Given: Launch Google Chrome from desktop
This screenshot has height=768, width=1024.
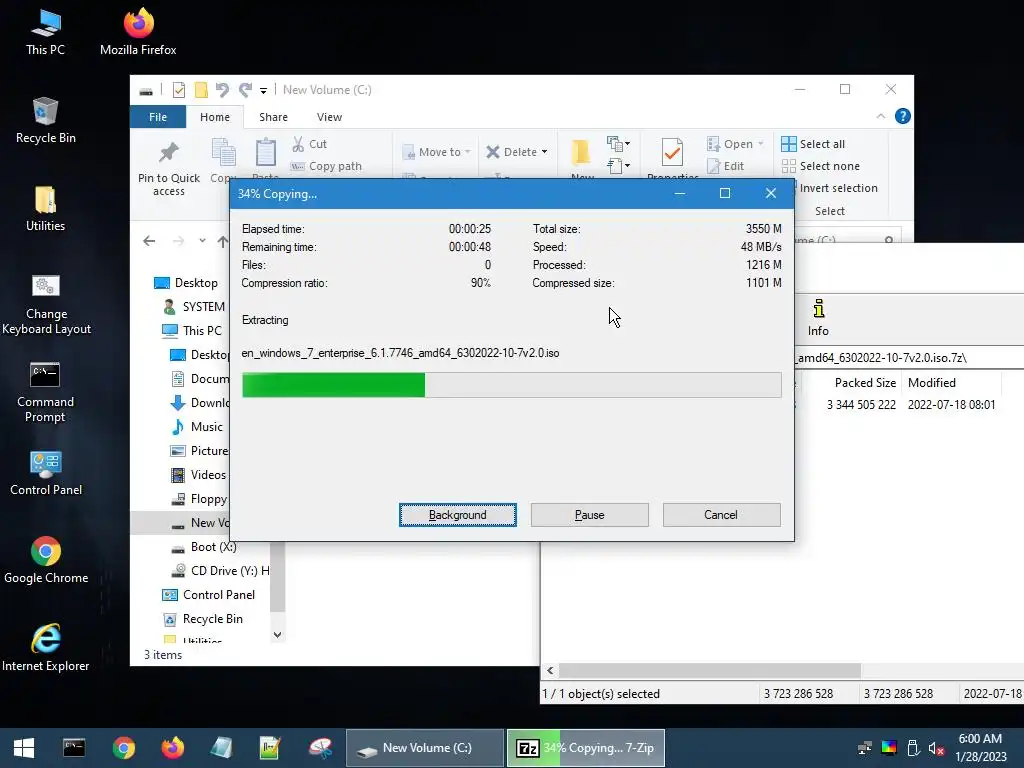Looking at the screenshot, I should tap(46, 560).
